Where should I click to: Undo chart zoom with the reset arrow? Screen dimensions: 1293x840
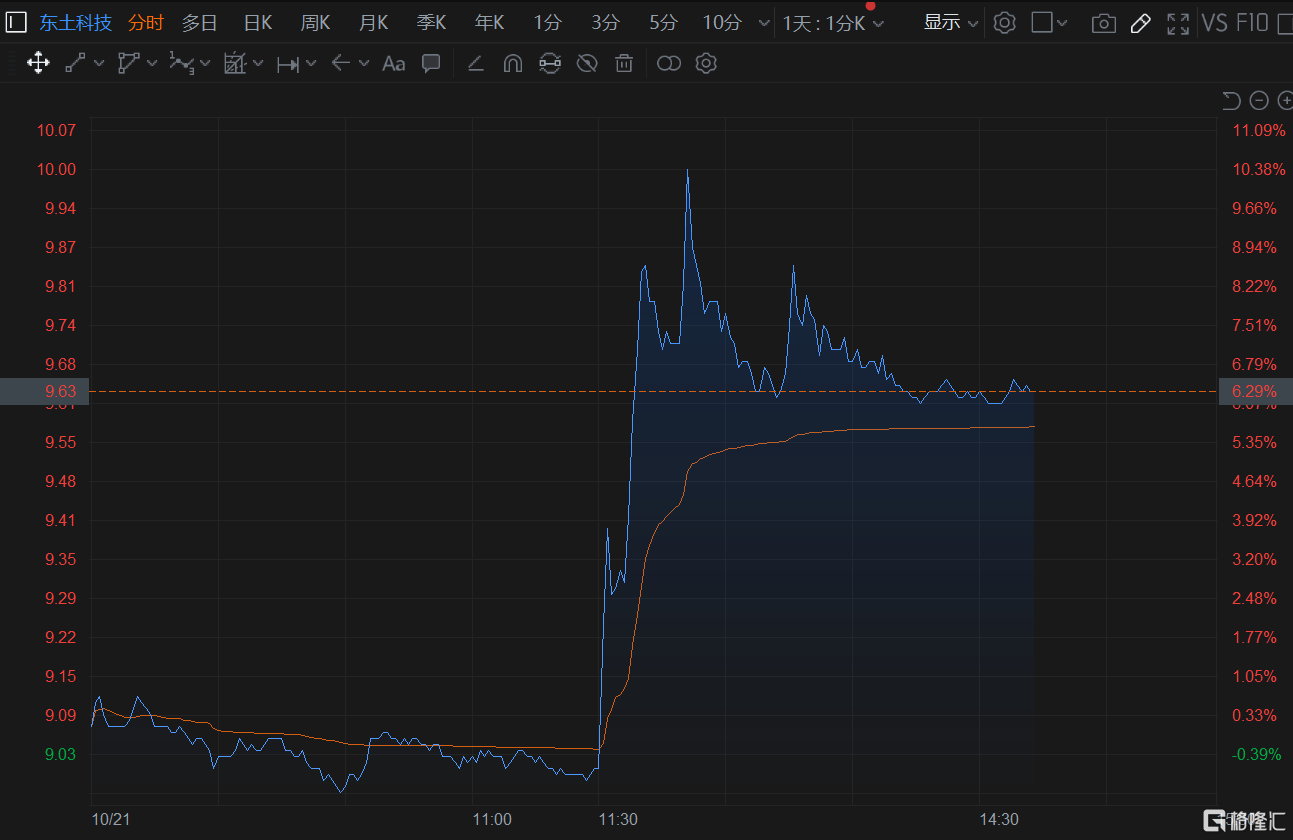coord(1231,100)
